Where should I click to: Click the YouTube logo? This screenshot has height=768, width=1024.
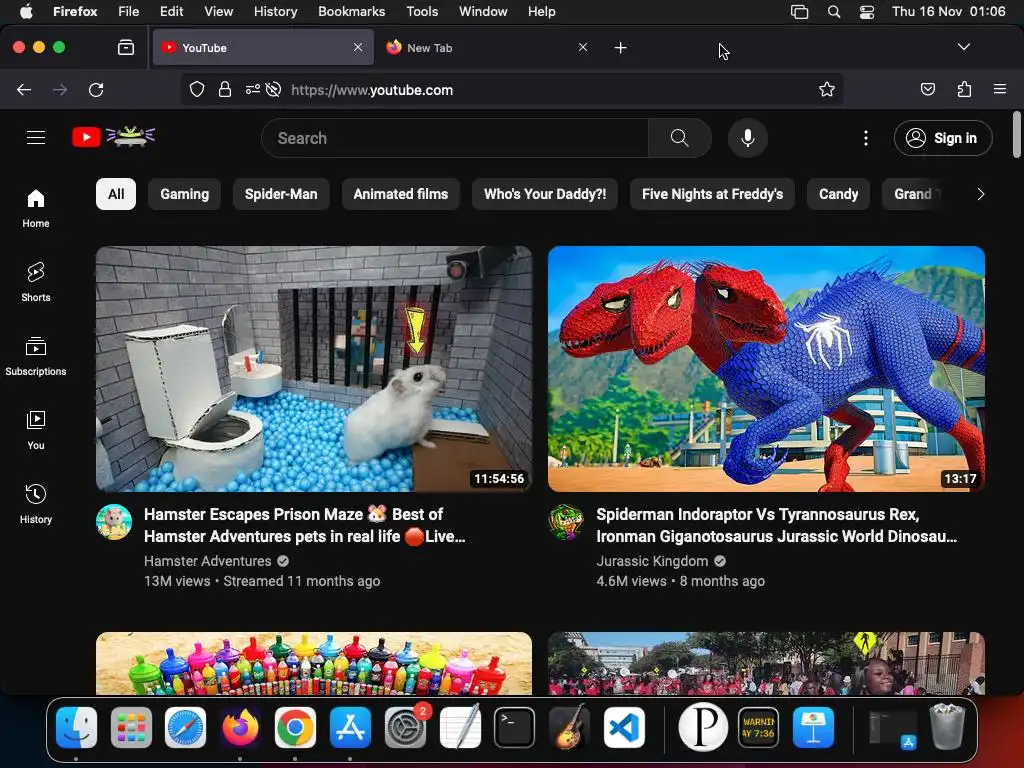(114, 137)
